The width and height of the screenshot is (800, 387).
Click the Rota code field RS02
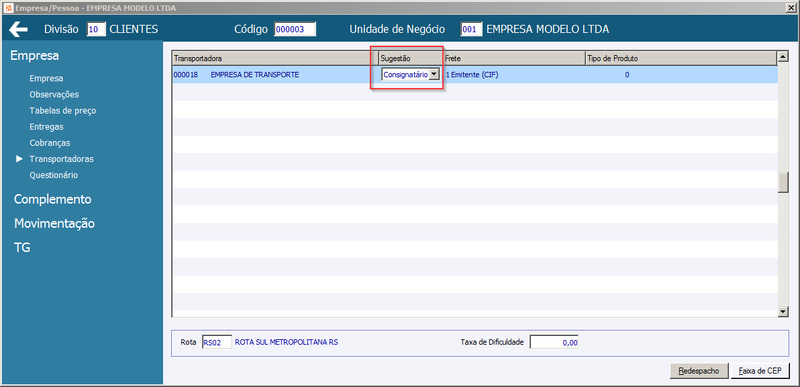click(217, 343)
